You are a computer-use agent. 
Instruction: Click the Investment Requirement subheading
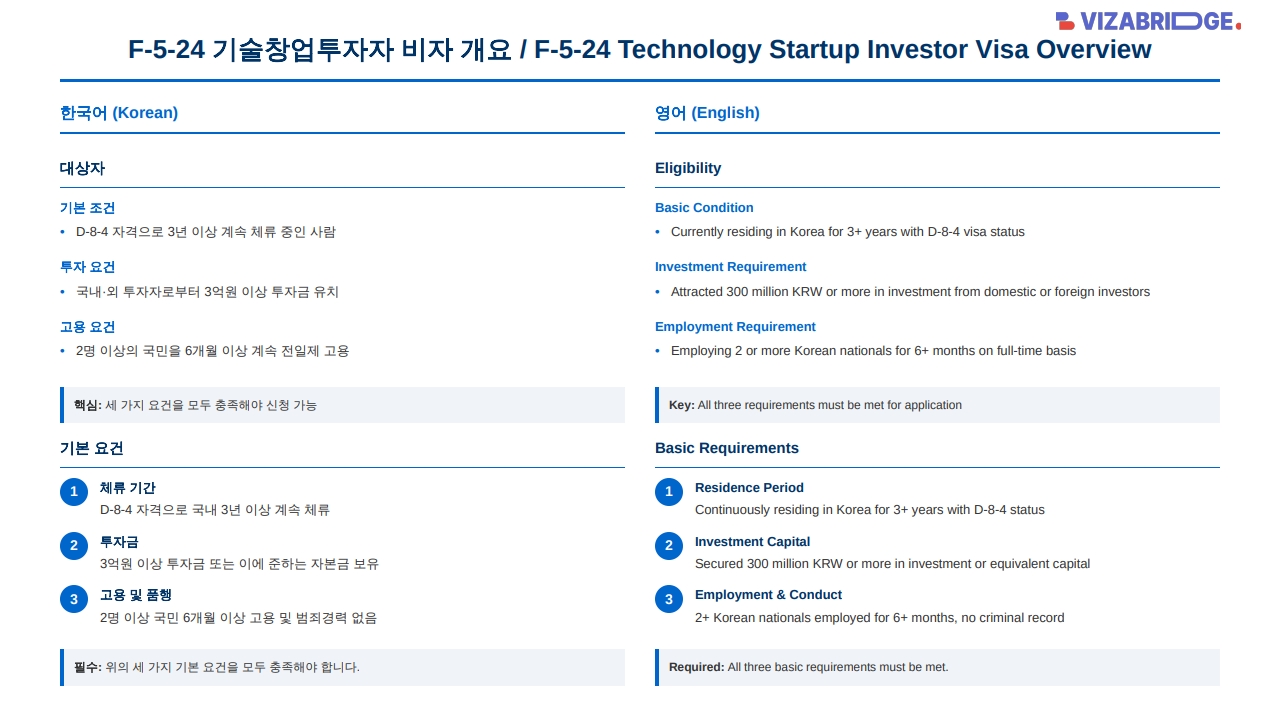(730, 267)
